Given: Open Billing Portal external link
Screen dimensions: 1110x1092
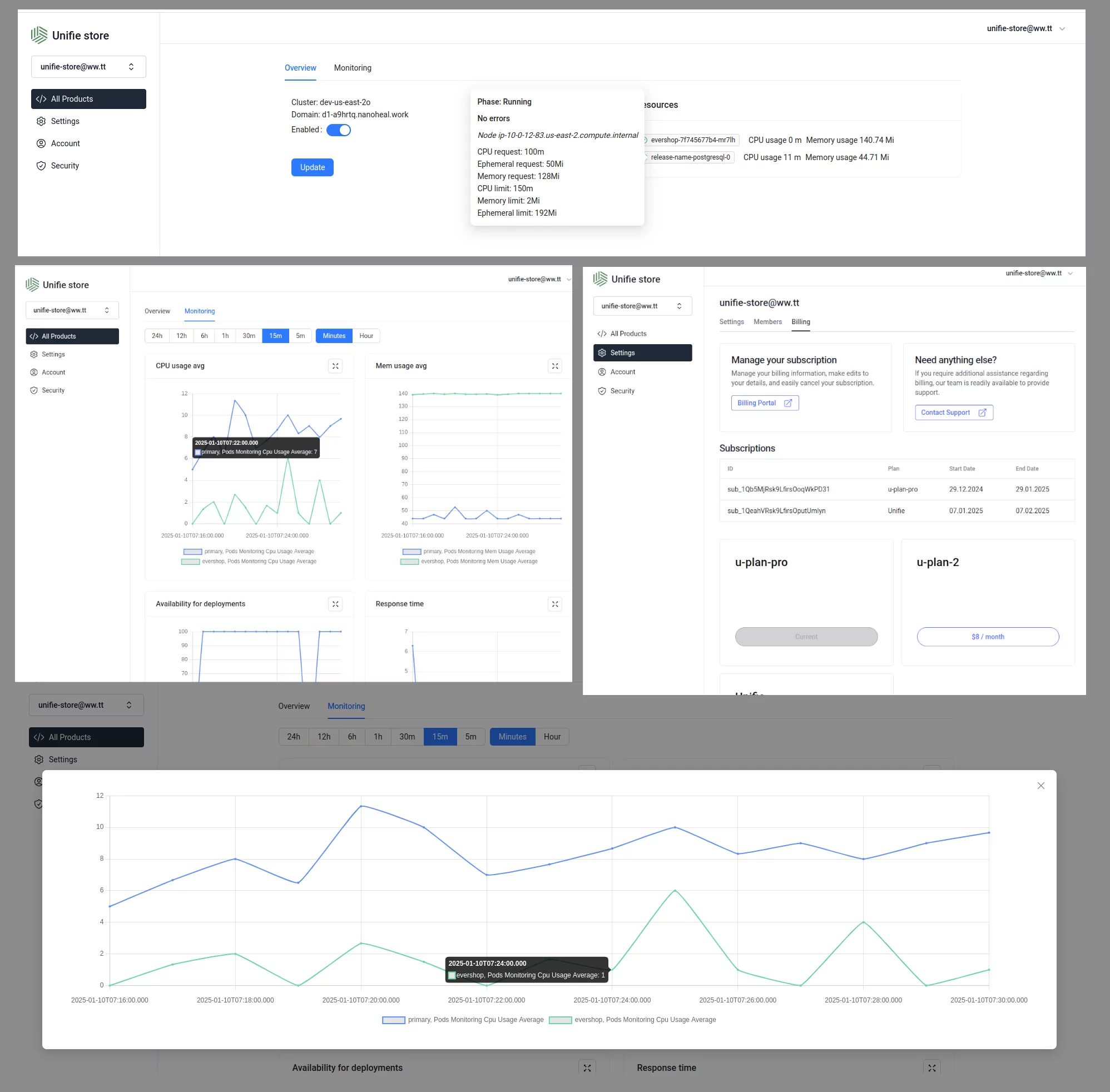Looking at the screenshot, I should coord(764,403).
